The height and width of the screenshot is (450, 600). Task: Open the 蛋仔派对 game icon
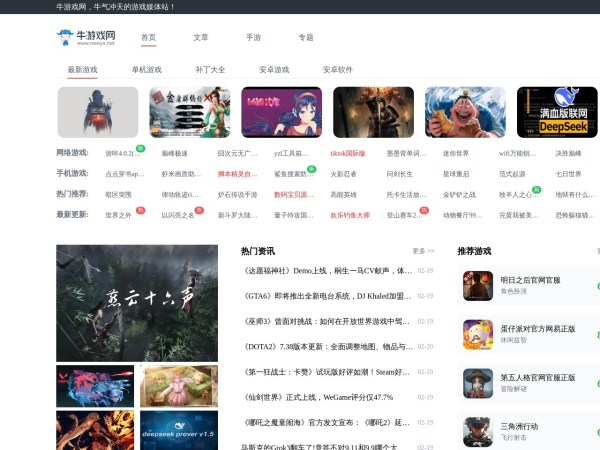477,335
